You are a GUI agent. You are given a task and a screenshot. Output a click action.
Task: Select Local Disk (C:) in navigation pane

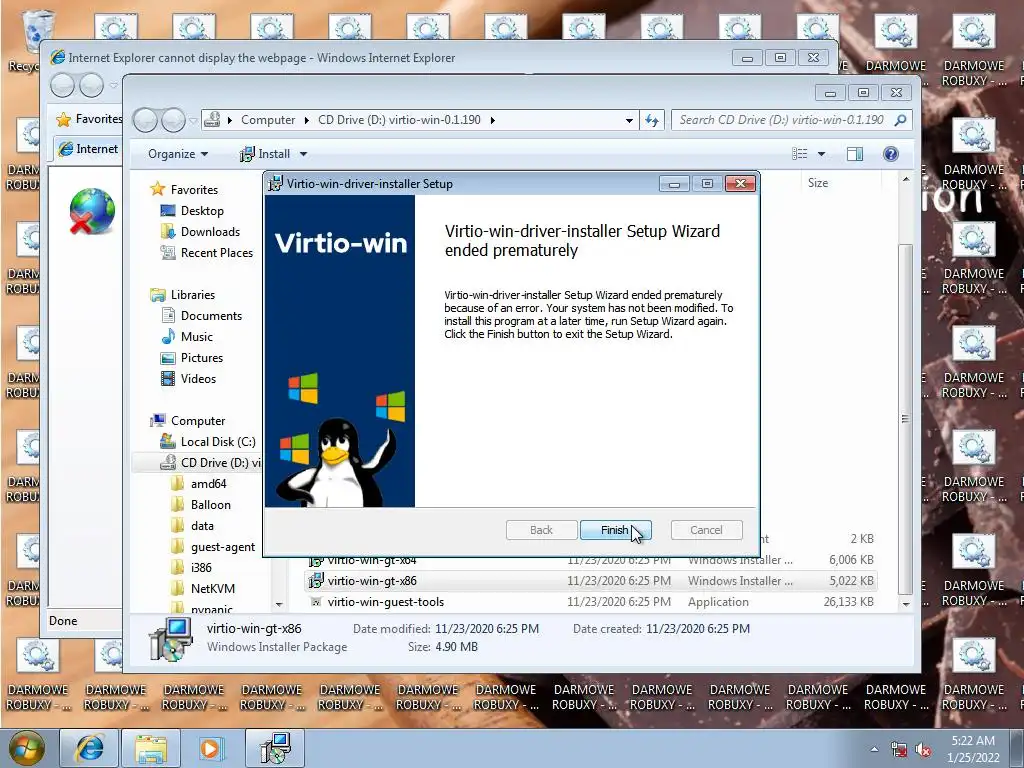[x=217, y=441]
